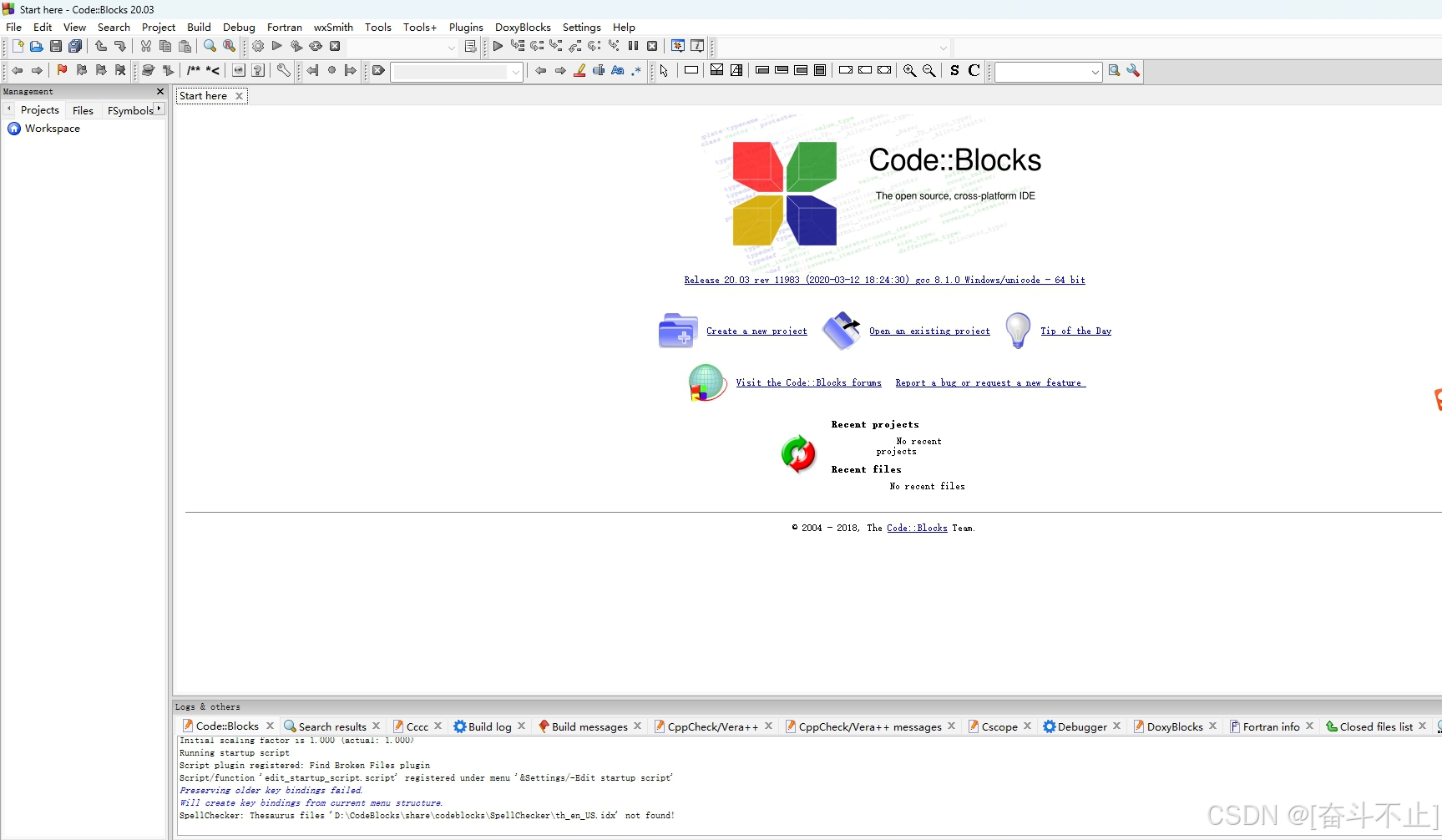Image resolution: width=1442 pixels, height=840 pixels.
Task: Click the Cut scissors icon
Action: pos(146,47)
